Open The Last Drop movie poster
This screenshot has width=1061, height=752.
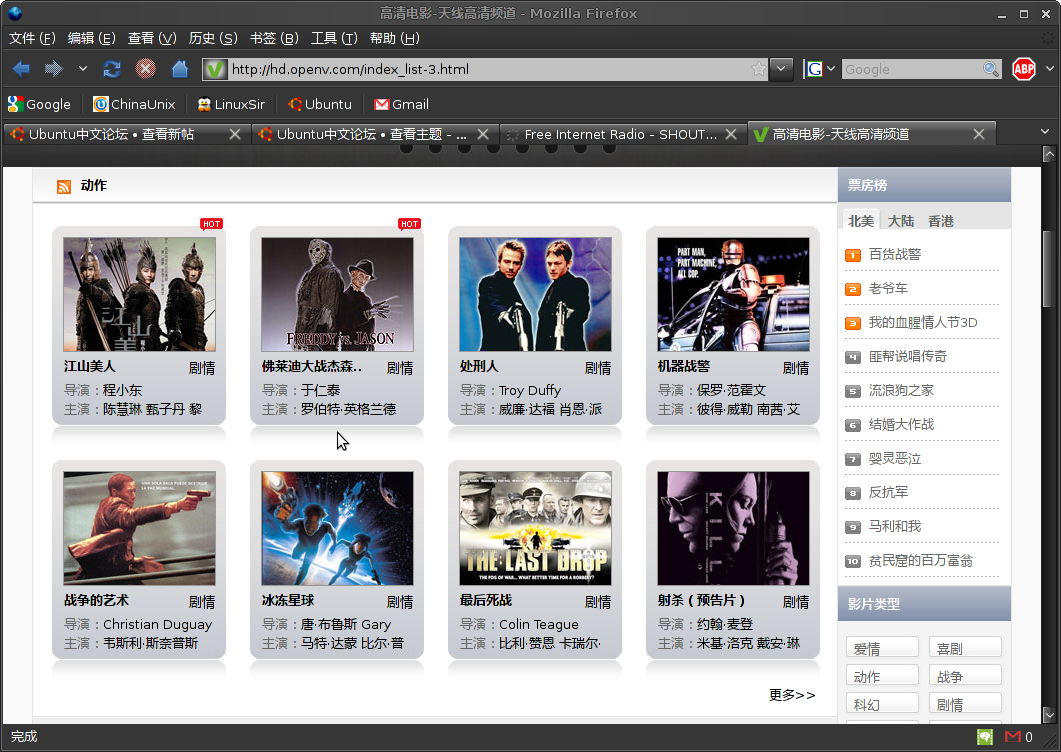click(535, 528)
